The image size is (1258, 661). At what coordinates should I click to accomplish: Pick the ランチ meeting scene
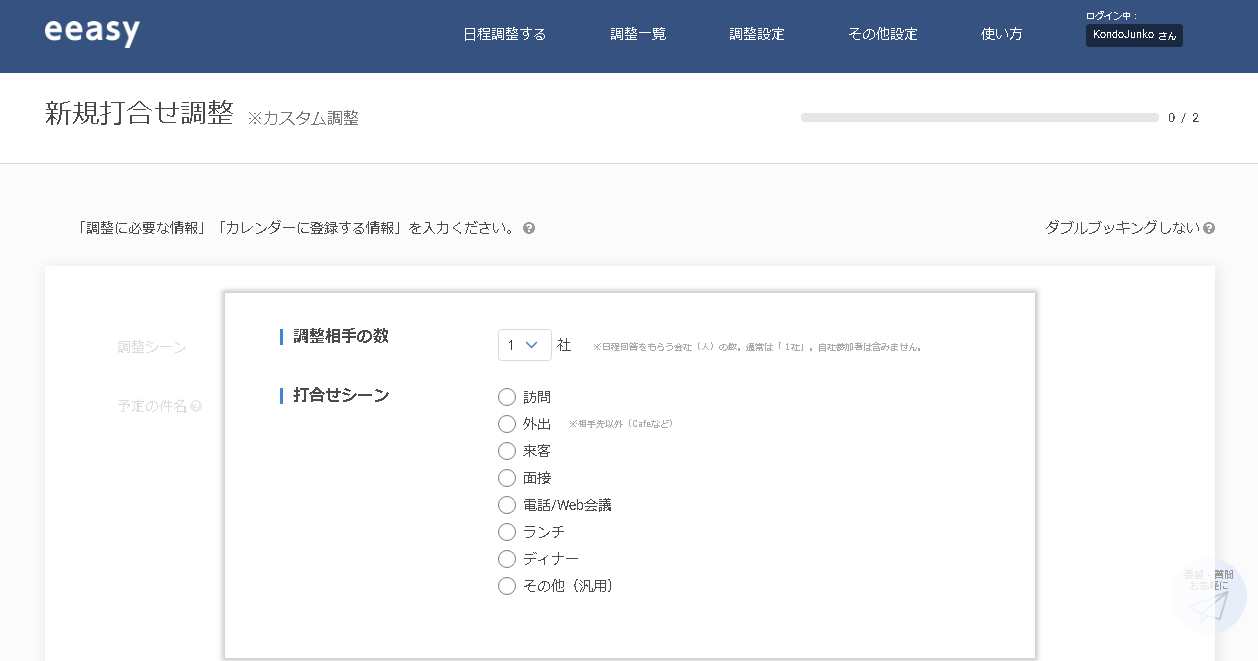pyautogui.click(x=507, y=532)
